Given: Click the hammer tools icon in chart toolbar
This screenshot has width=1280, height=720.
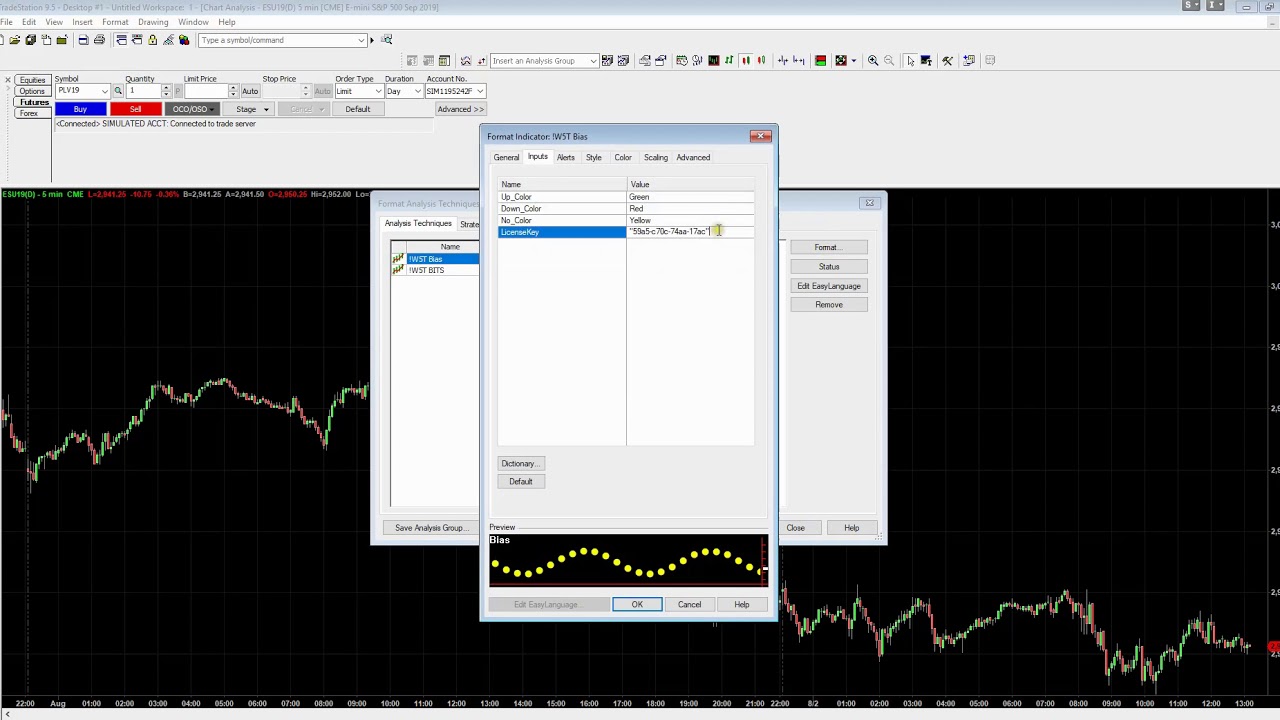Looking at the screenshot, I should coord(947,60).
